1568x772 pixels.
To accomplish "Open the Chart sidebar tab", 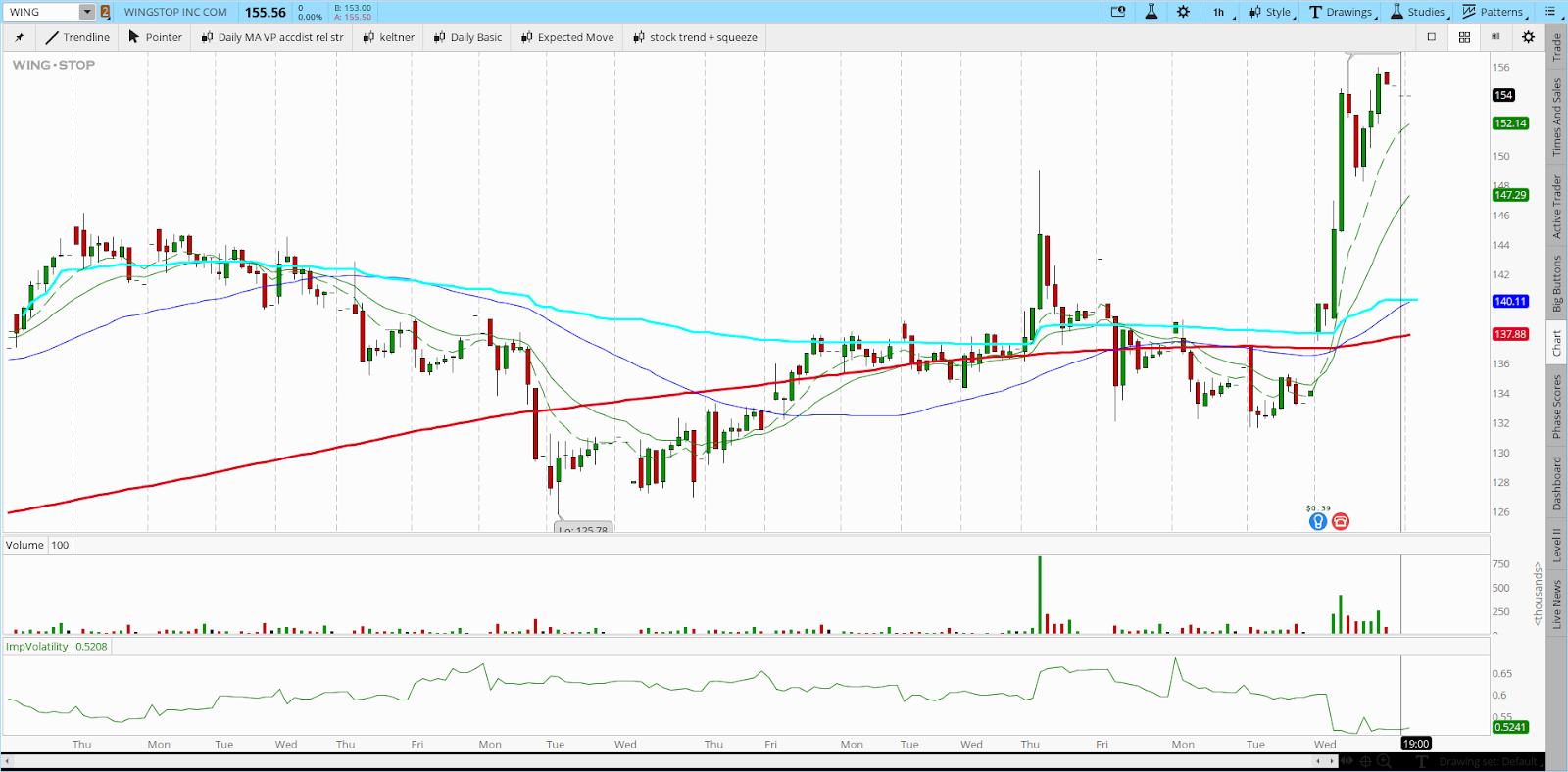I will pyautogui.click(x=1556, y=342).
